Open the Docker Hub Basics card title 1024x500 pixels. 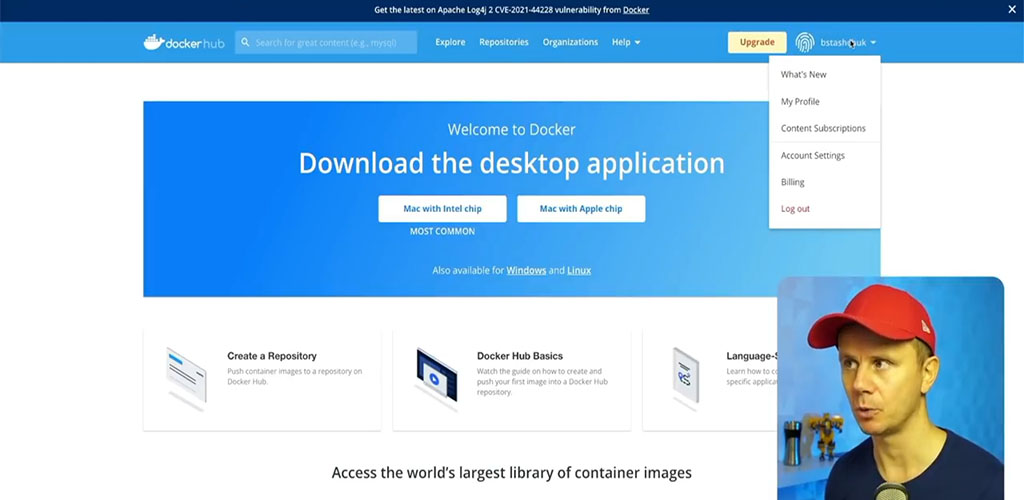tap(520, 356)
